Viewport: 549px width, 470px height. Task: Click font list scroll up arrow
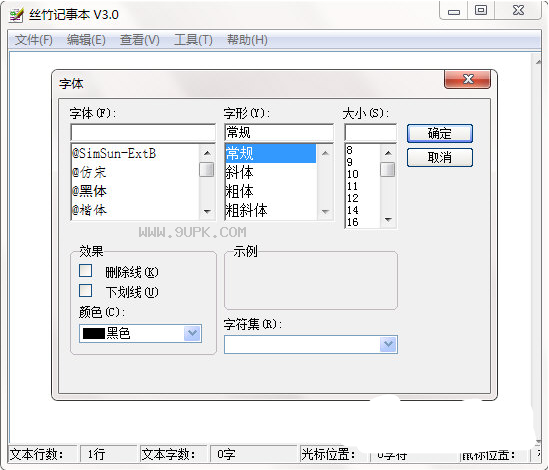pos(207,153)
